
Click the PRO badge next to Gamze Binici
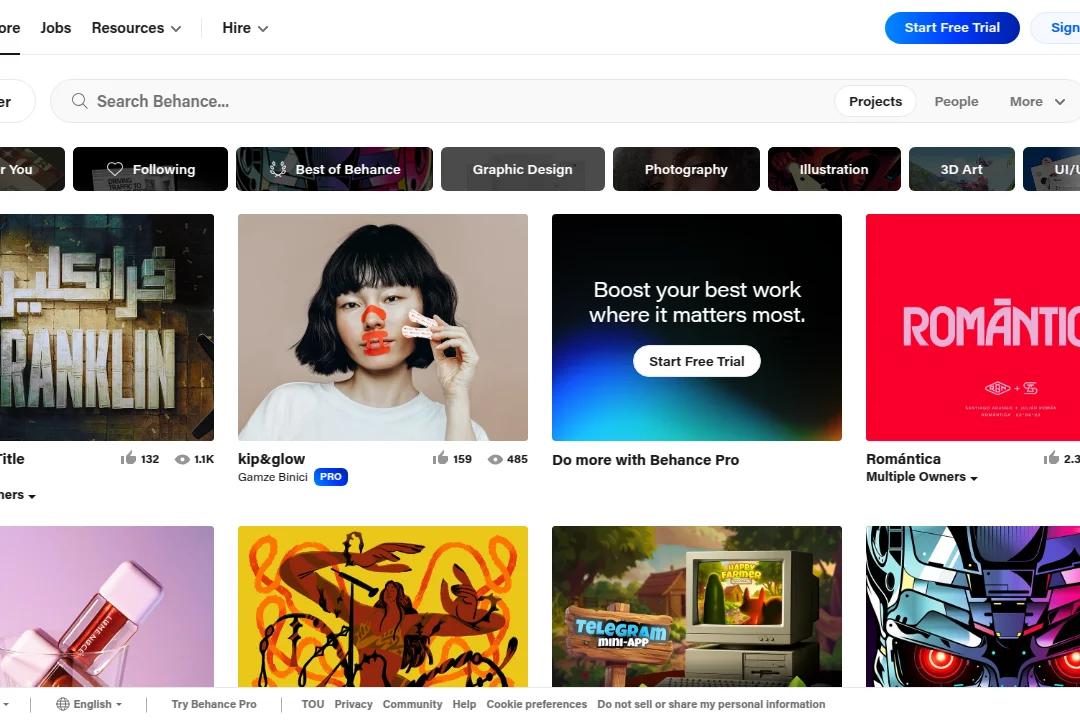330,477
